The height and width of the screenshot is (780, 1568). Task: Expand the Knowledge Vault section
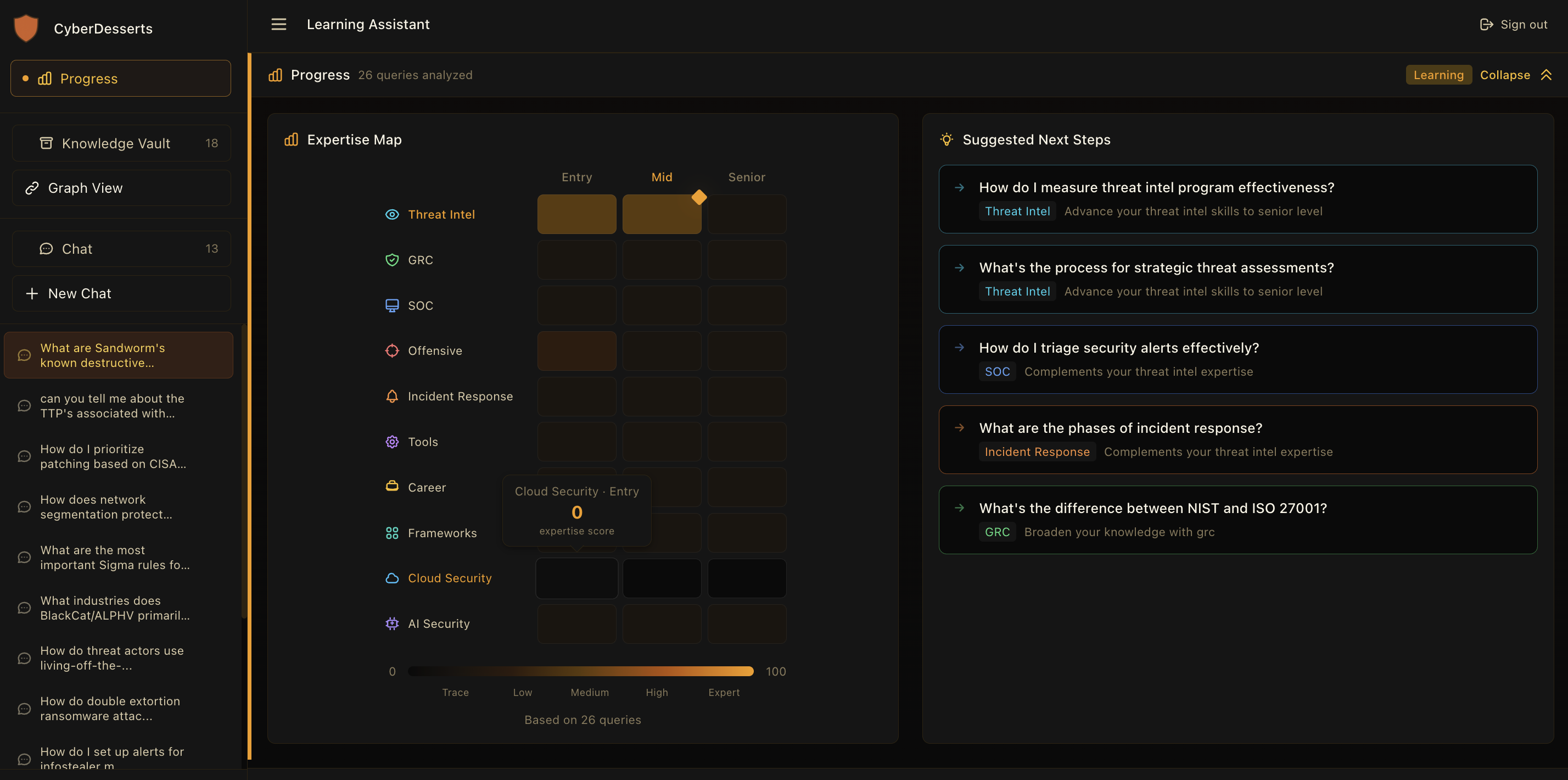coord(121,142)
